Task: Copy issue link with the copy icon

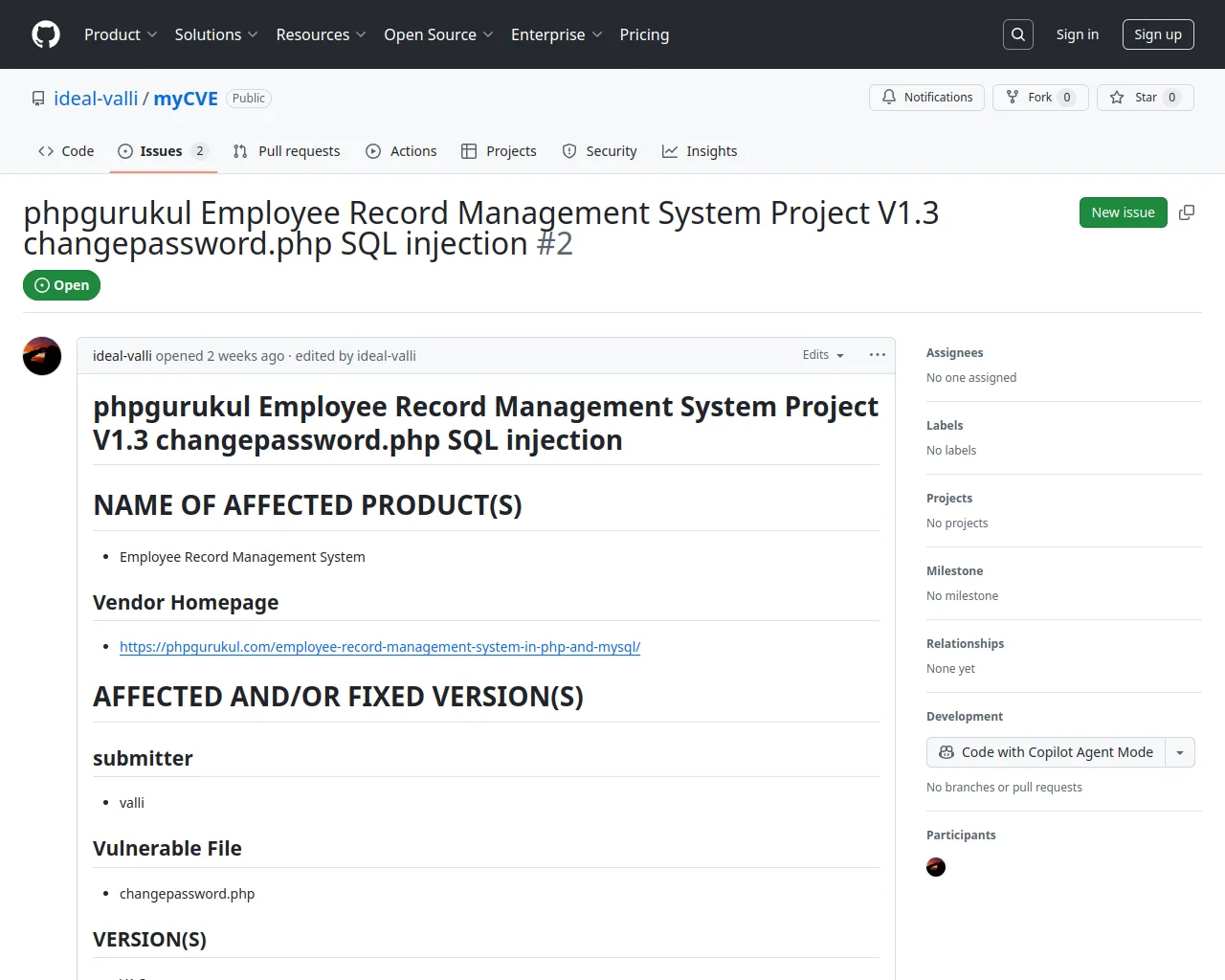Action: point(1187,212)
